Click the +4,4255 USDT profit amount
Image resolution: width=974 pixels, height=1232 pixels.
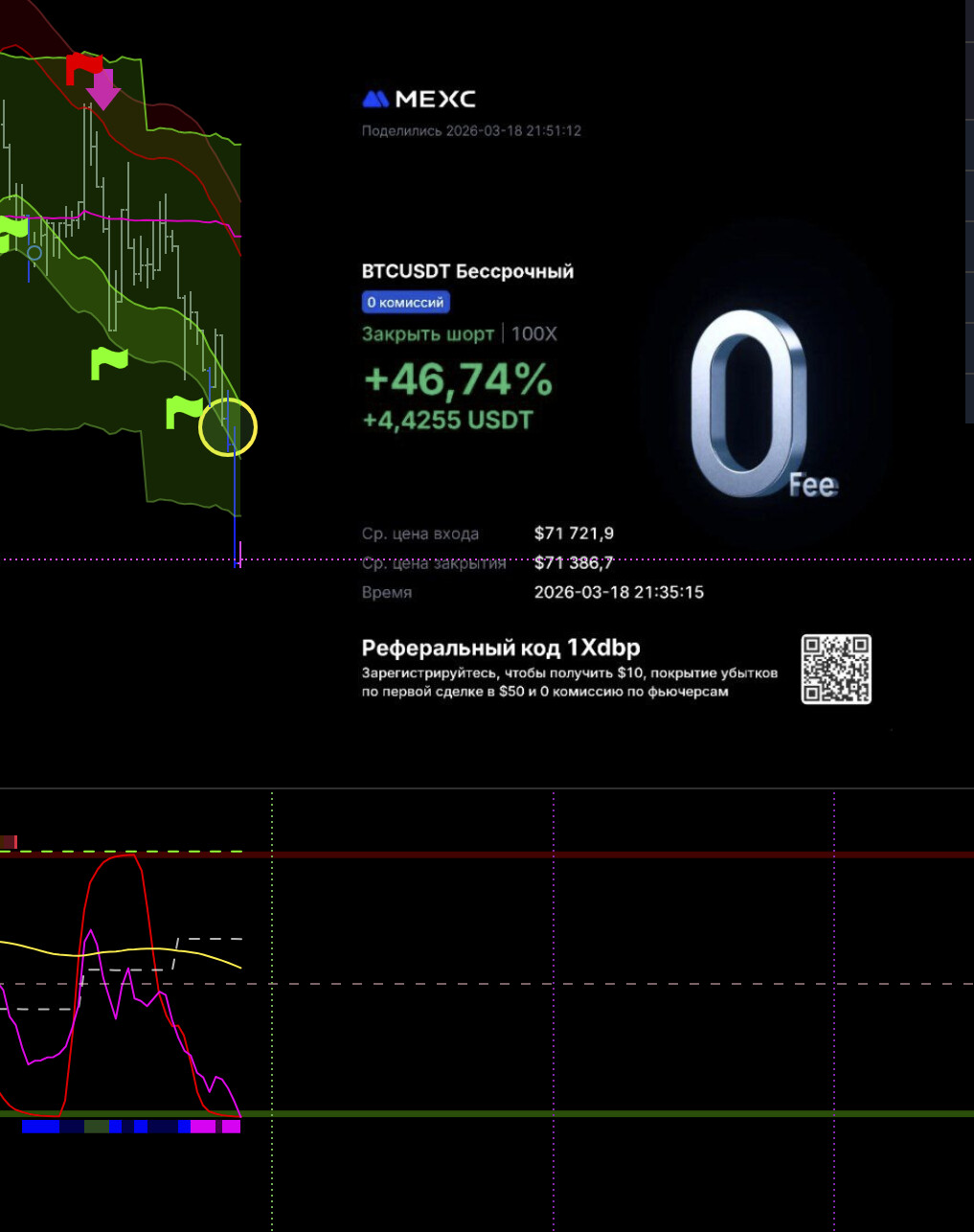pos(447,420)
